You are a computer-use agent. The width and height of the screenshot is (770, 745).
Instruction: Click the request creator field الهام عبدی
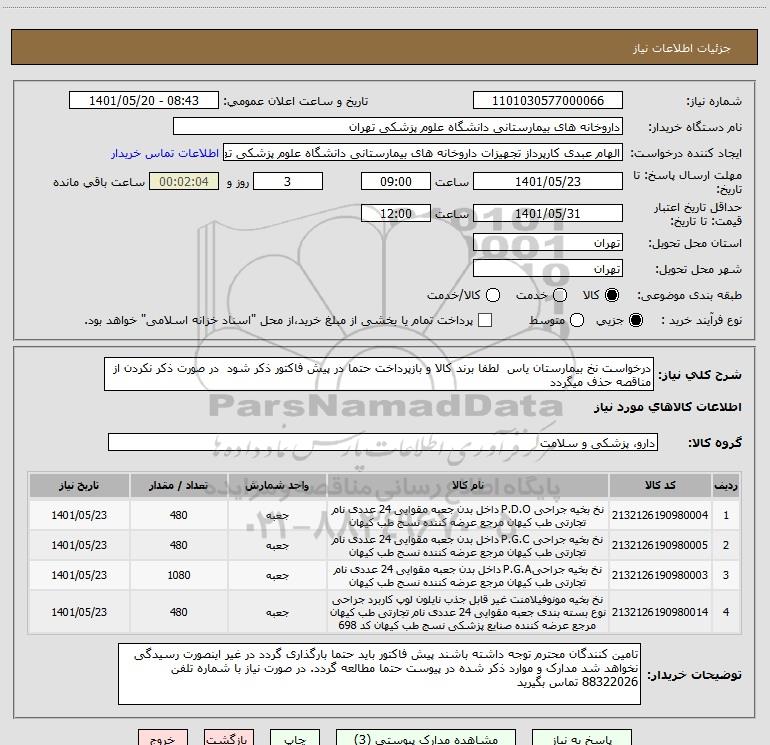pyautogui.click(x=423, y=153)
